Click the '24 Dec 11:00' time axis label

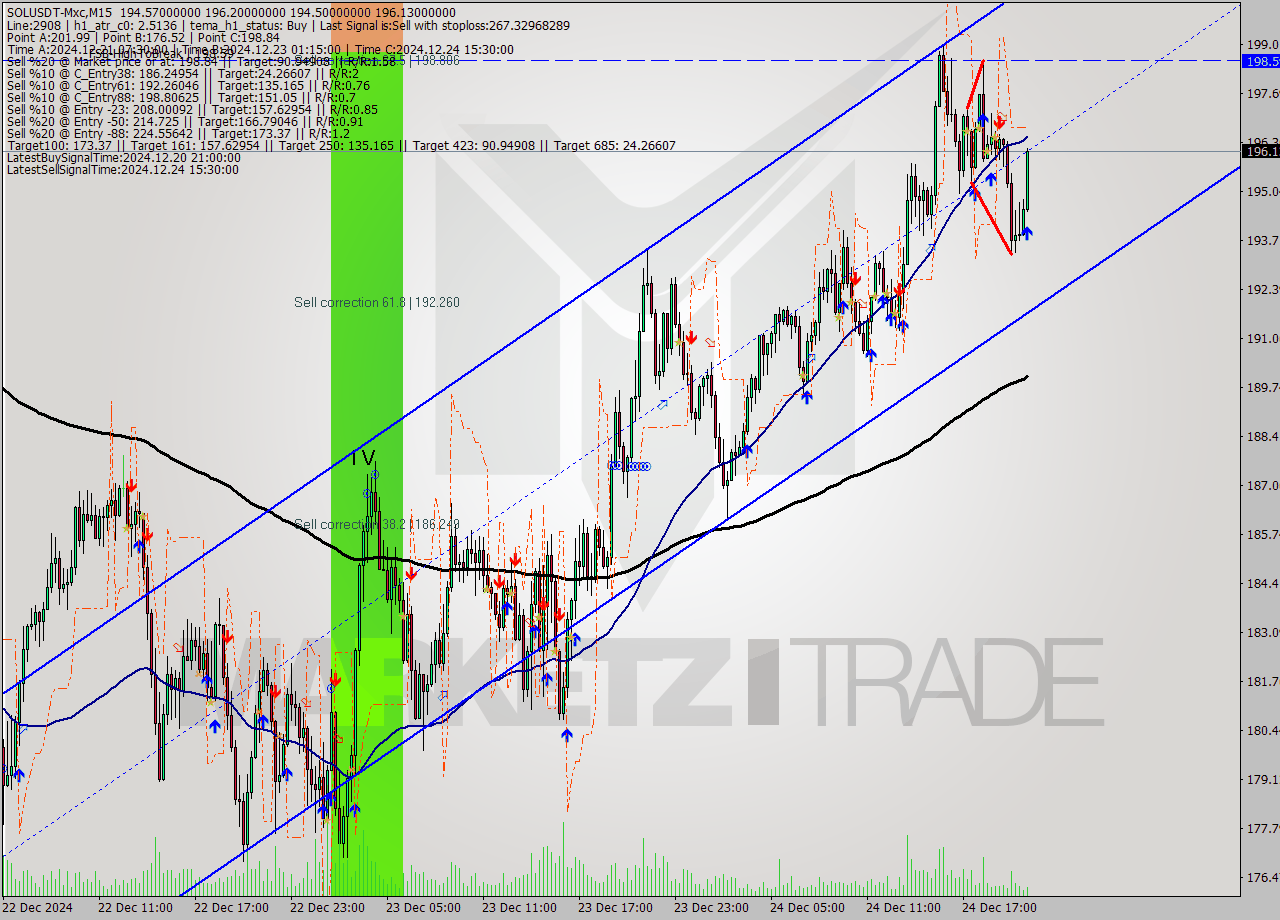[x=904, y=908]
